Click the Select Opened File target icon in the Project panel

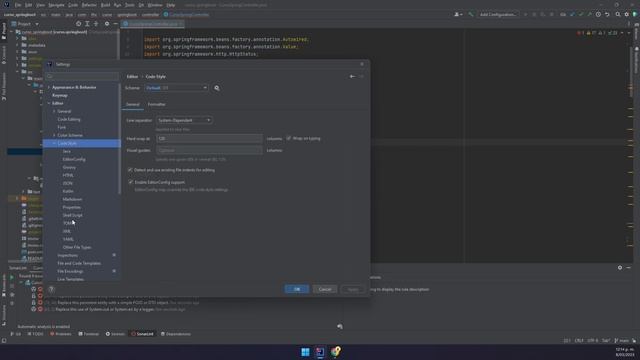(78, 24)
